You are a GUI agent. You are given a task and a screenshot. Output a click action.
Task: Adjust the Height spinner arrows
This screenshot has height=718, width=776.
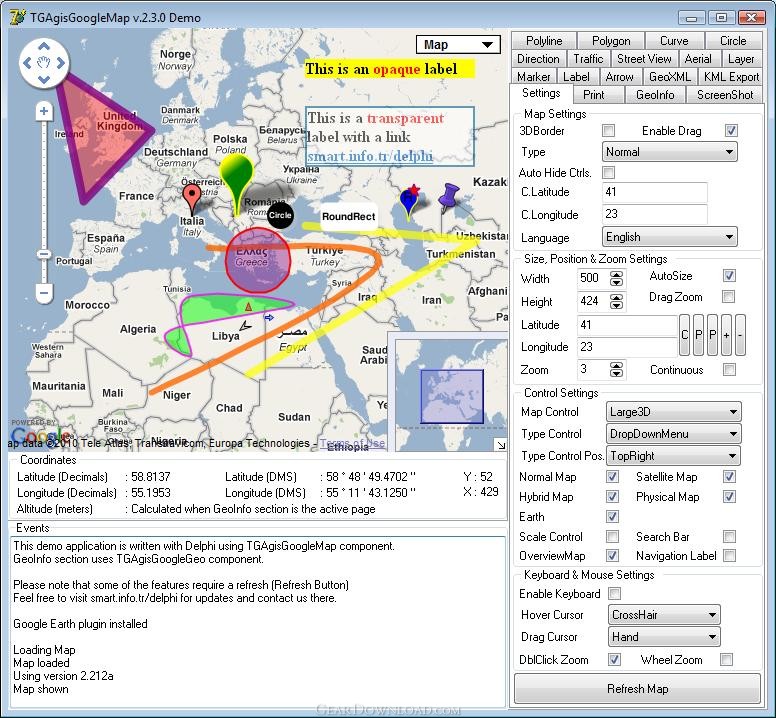pos(616,301)
